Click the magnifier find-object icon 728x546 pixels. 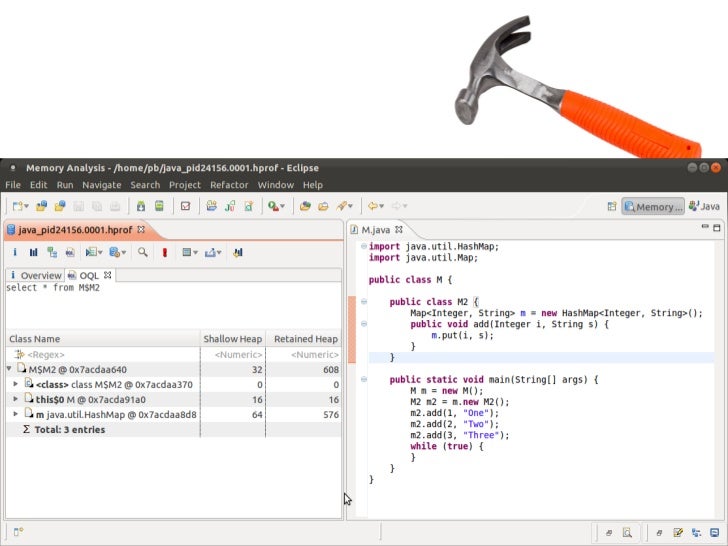[143, 253]
